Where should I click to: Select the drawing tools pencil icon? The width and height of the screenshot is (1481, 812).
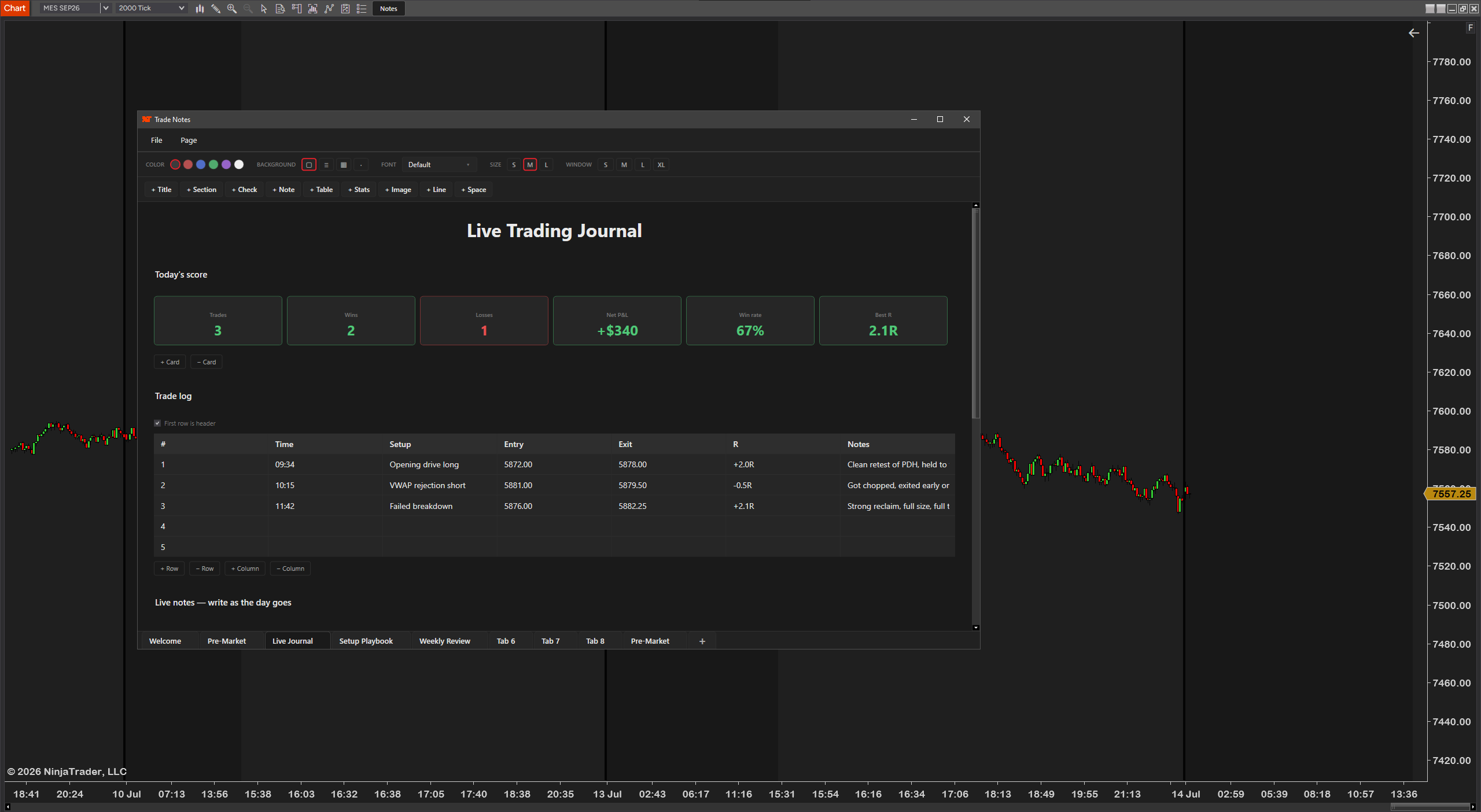click(216, 8)
